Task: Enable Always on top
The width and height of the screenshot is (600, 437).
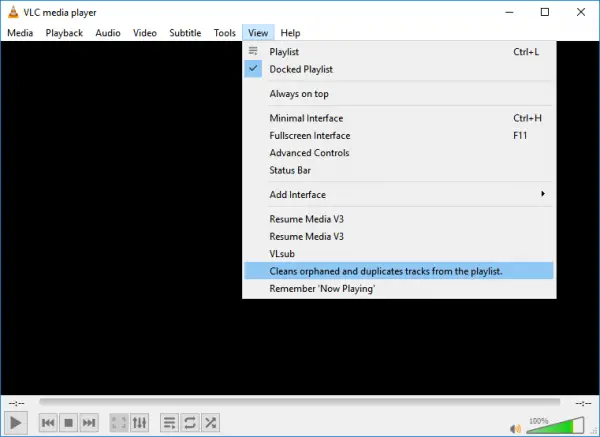Action: [399, 94]
